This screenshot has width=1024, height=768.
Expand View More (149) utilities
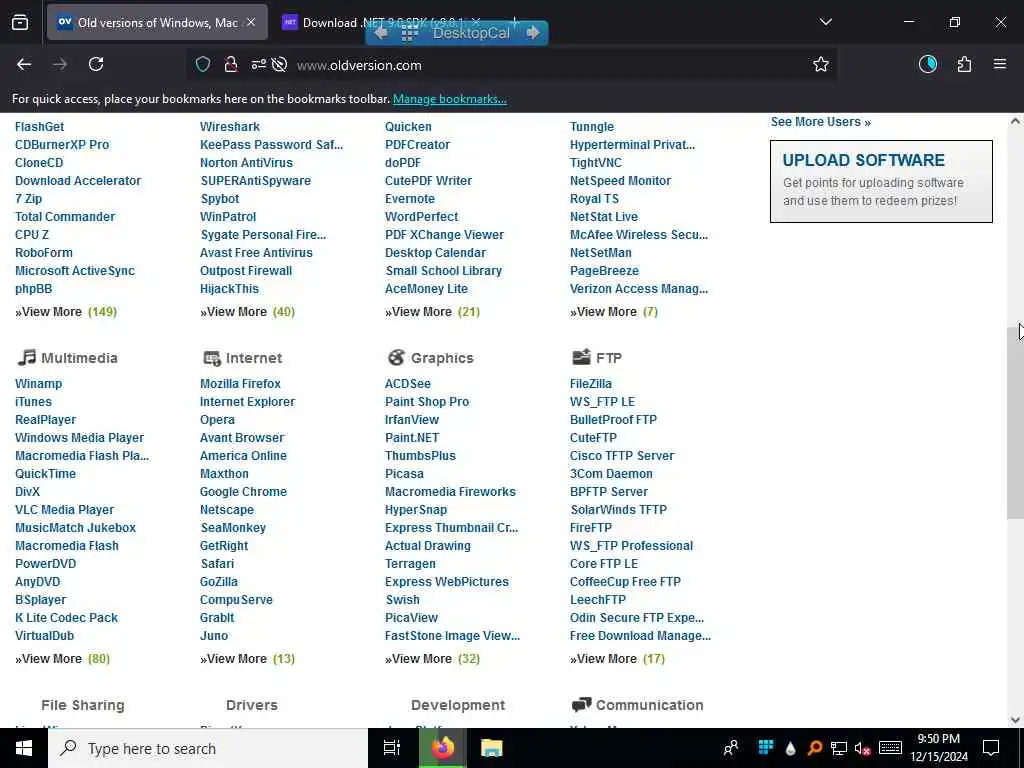point(66,312)
